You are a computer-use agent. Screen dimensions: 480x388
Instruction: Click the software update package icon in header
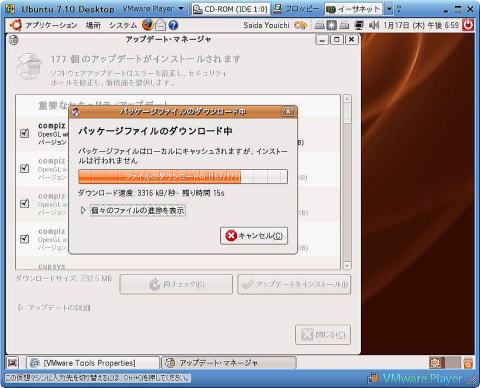coord(29,65)
